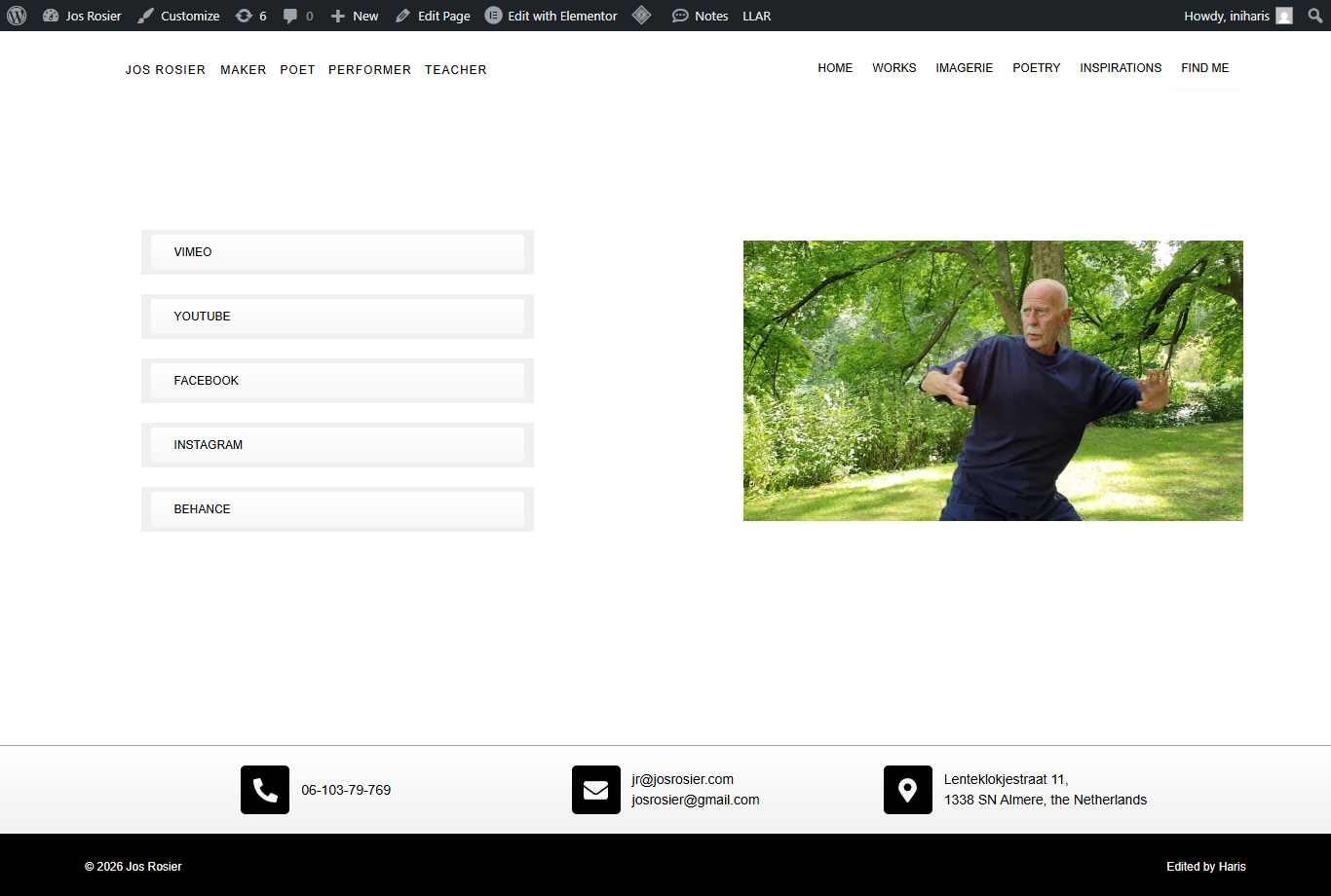This screenshot has width=1331, height=896.
Task: Click the diamond icon in admin bar
Action: pyautogui.click(x=641, y=16)
